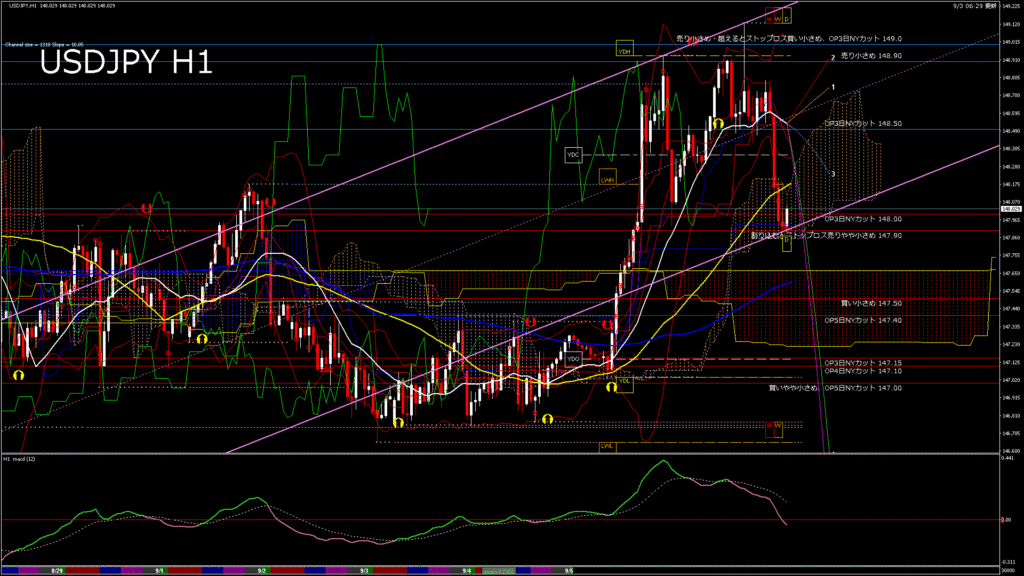The width and height of the screenshot is (1024, 576).
Task: Click the USDJPY H1 chart title
Action: pyautogui.click(x=125, y=63)
